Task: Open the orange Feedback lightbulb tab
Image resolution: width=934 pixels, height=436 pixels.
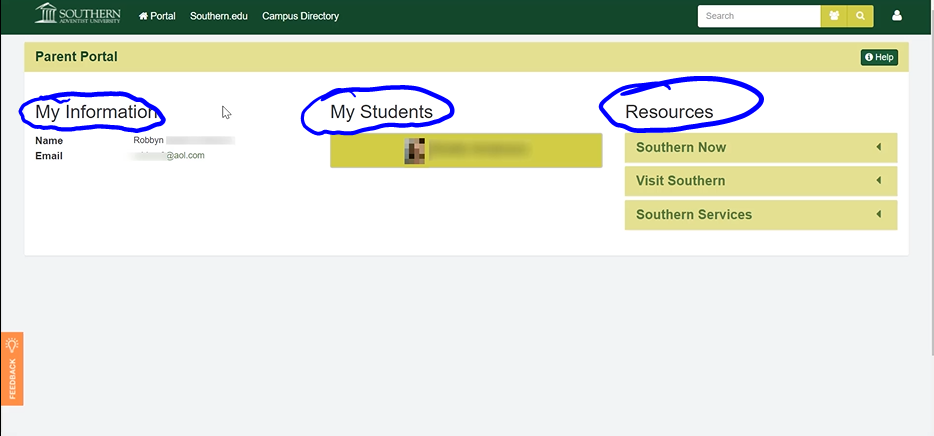Action: click(x=12, y=368)
